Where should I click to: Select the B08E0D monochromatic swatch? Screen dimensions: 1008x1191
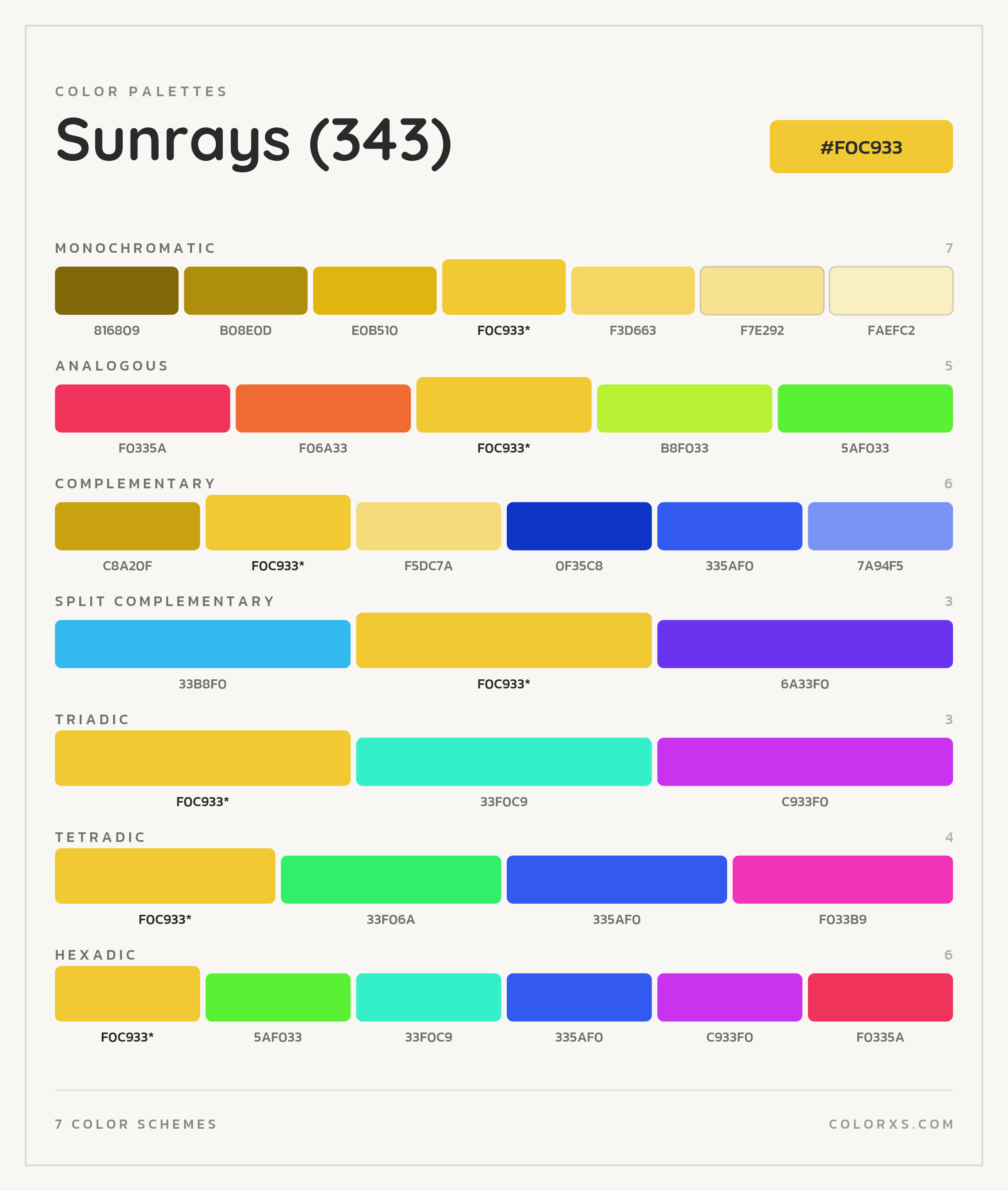pos(246,290)
